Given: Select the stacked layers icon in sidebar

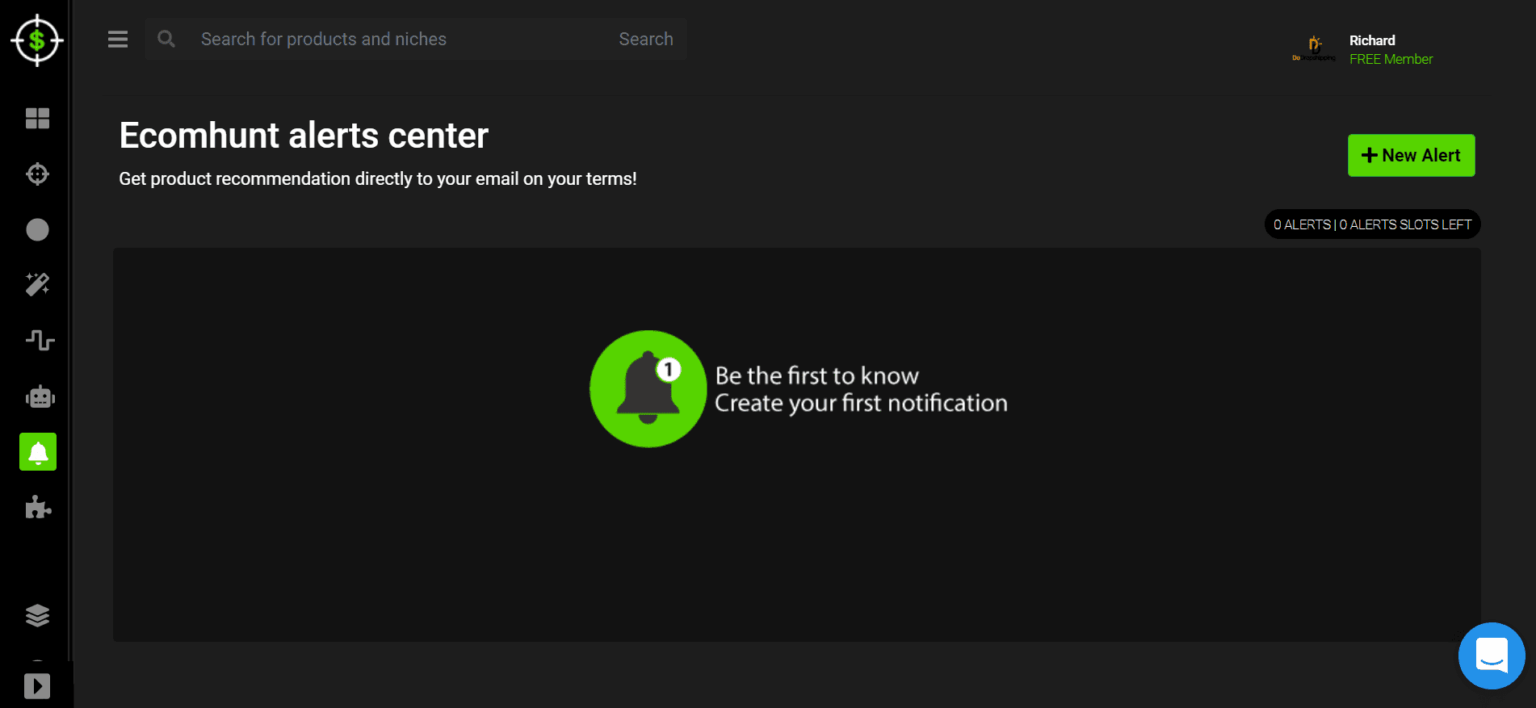Looking at the screenshot, I should point(37,615).
